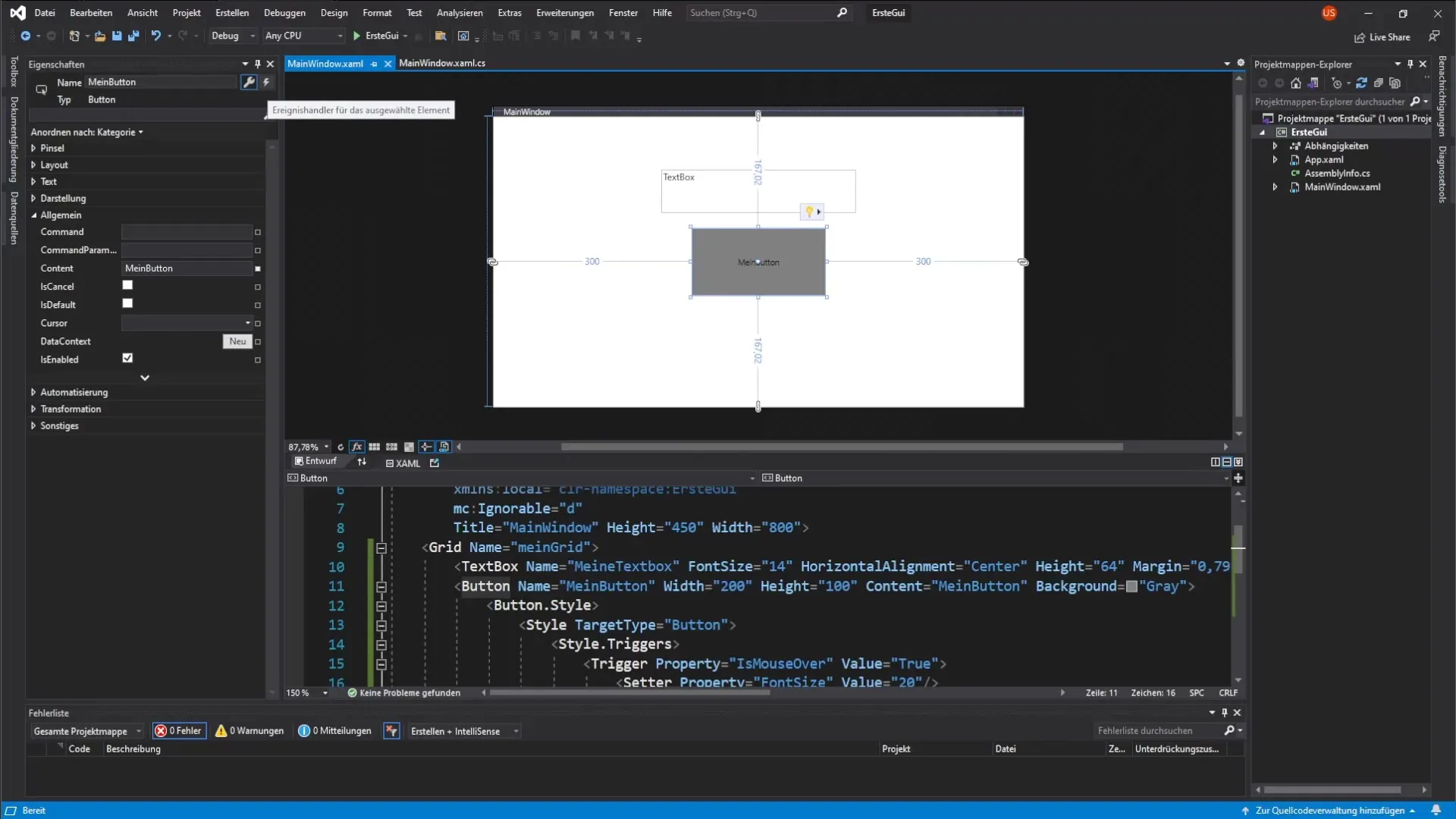1456x819 pixels.
Task: Toggle the IsDefault checkbox
Action: coord(127,303)
